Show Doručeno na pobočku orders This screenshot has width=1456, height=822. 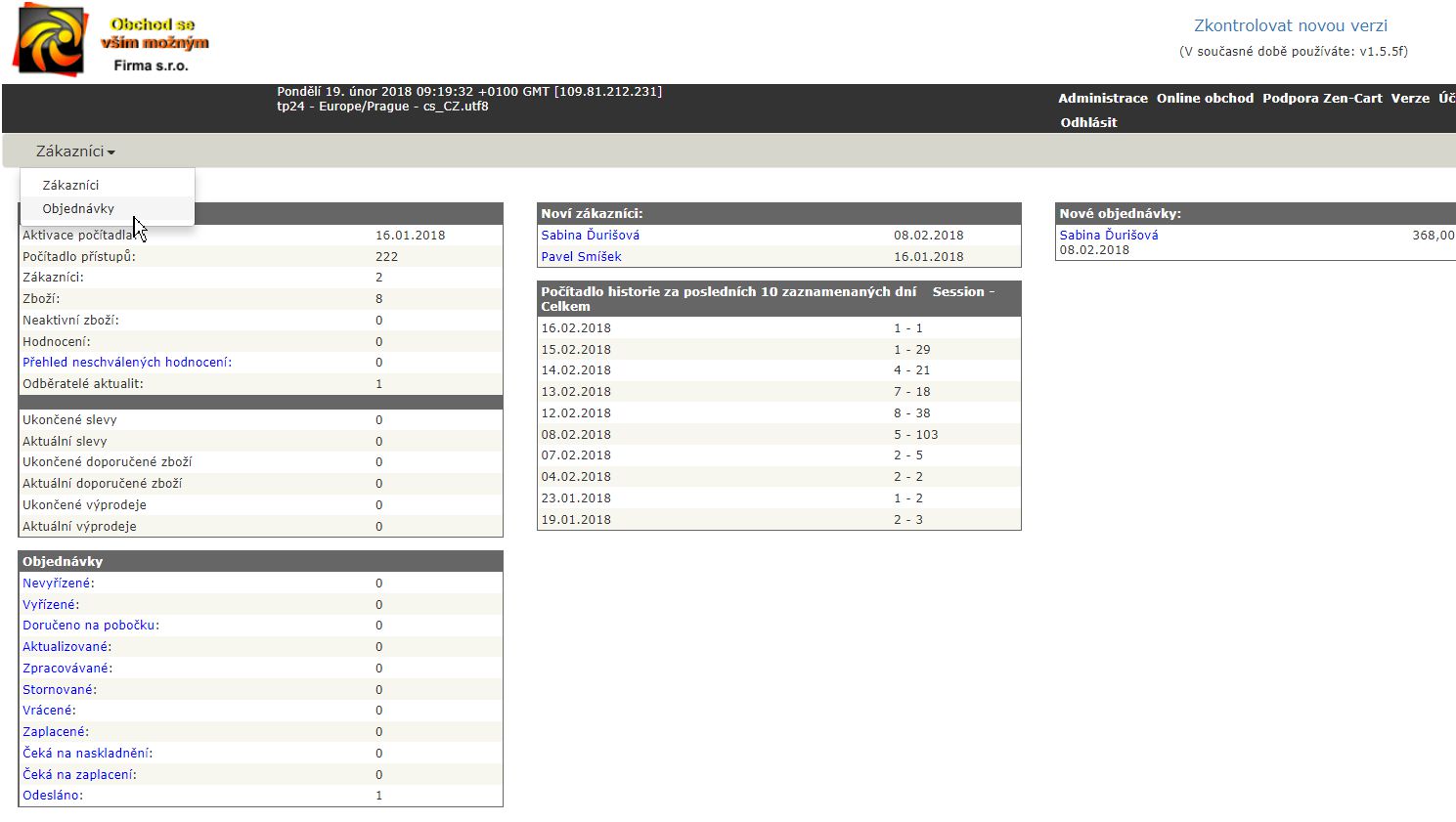coord(90,625)
